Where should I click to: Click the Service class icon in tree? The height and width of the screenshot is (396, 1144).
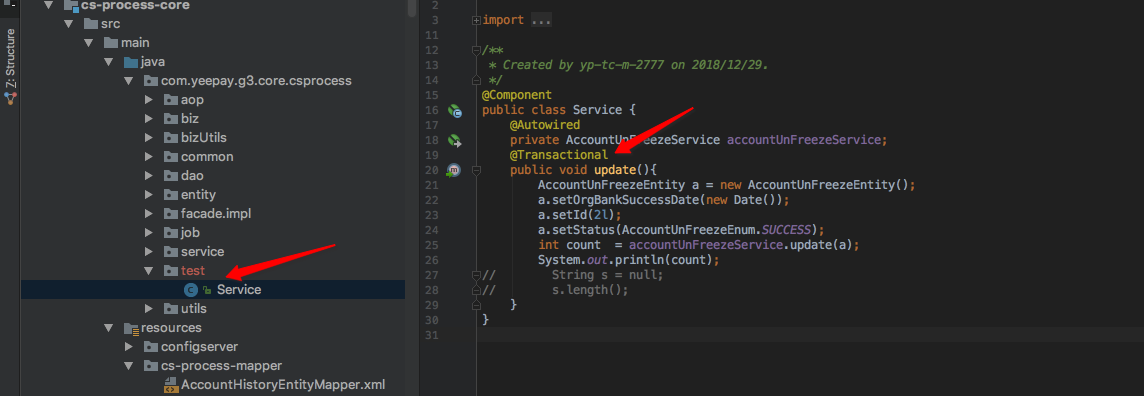point(190,290)
